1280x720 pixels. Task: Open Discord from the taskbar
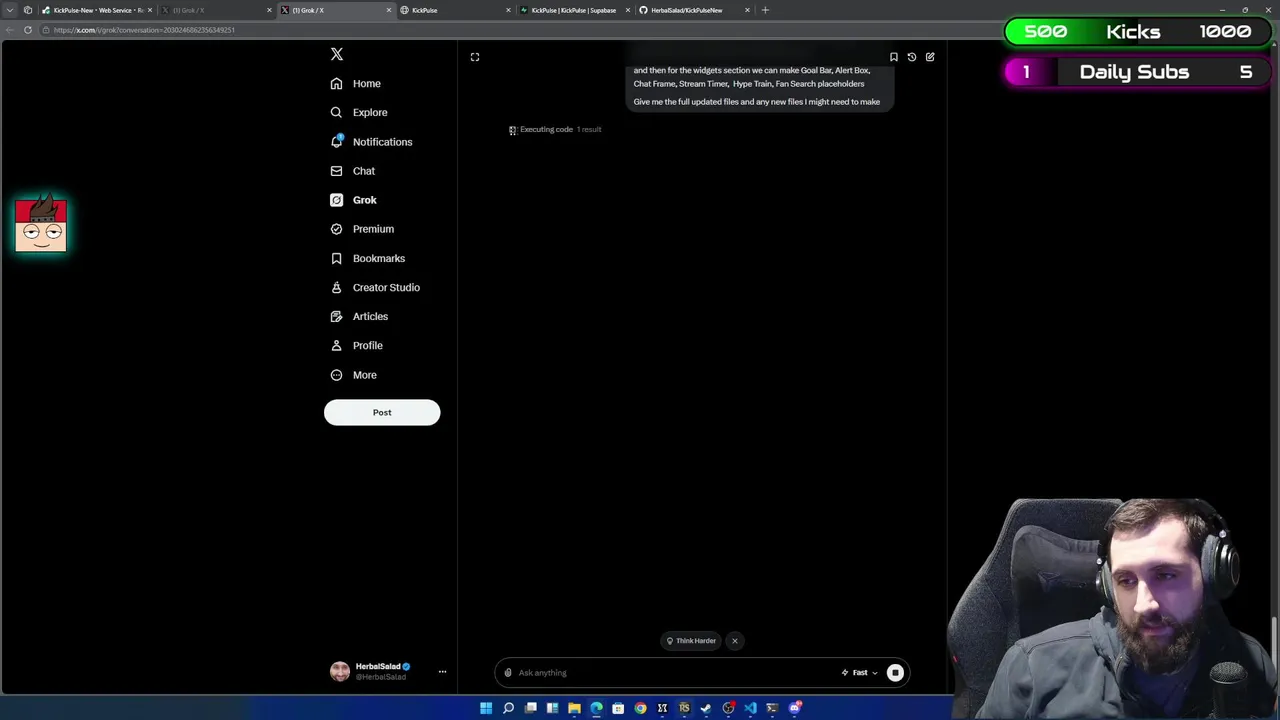coord(794,708)
